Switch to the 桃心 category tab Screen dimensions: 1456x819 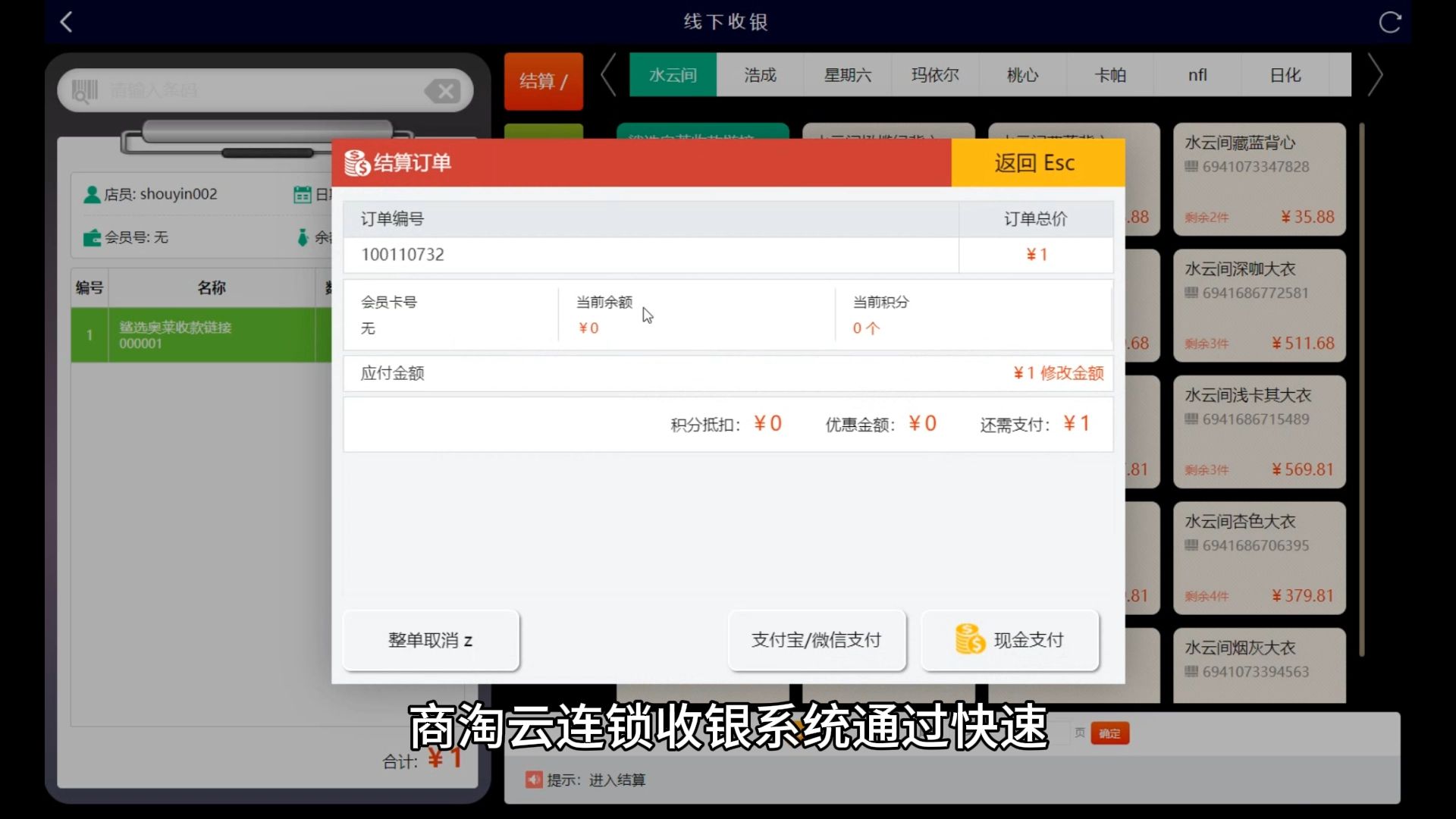point(1022,75)
